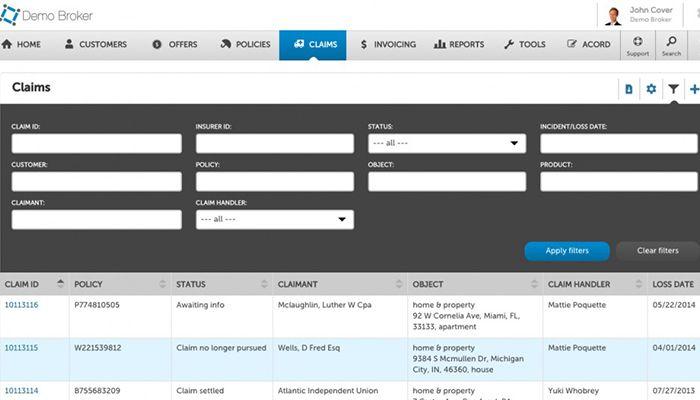Open the Tools tab
700x400 pixels.
tap(525, 45)
